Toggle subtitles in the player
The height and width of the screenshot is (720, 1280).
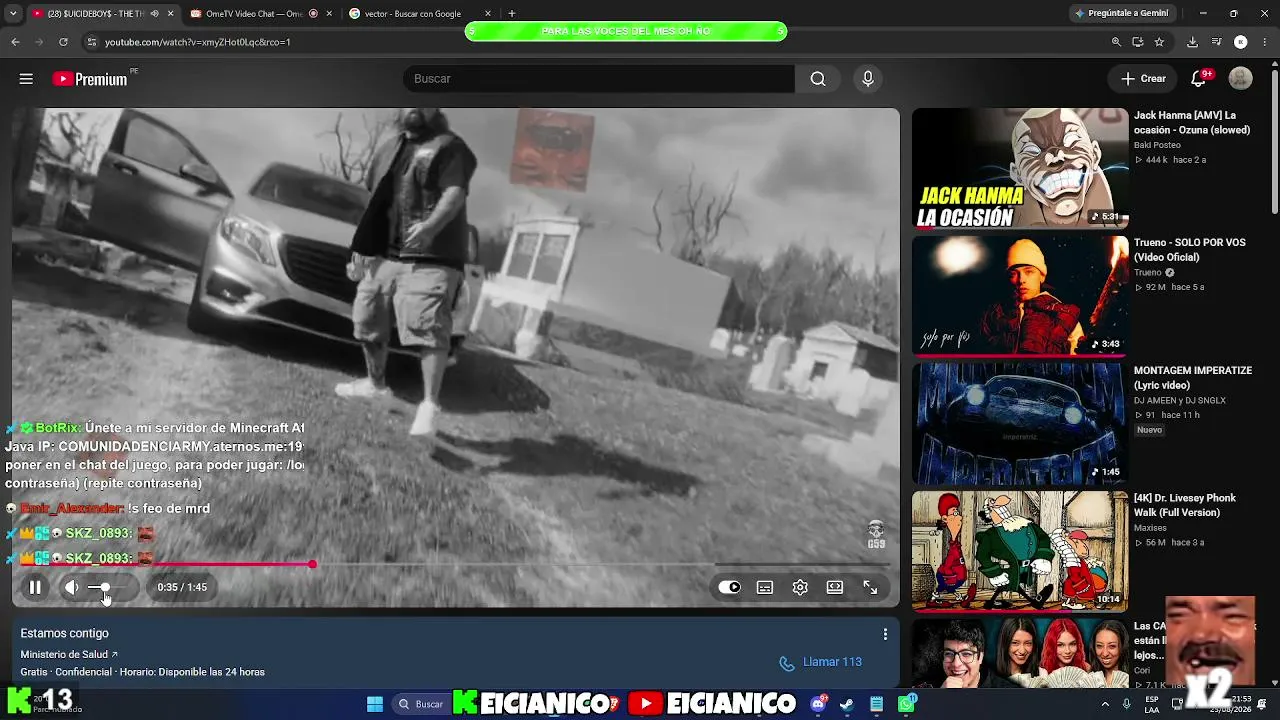point(765,587)
